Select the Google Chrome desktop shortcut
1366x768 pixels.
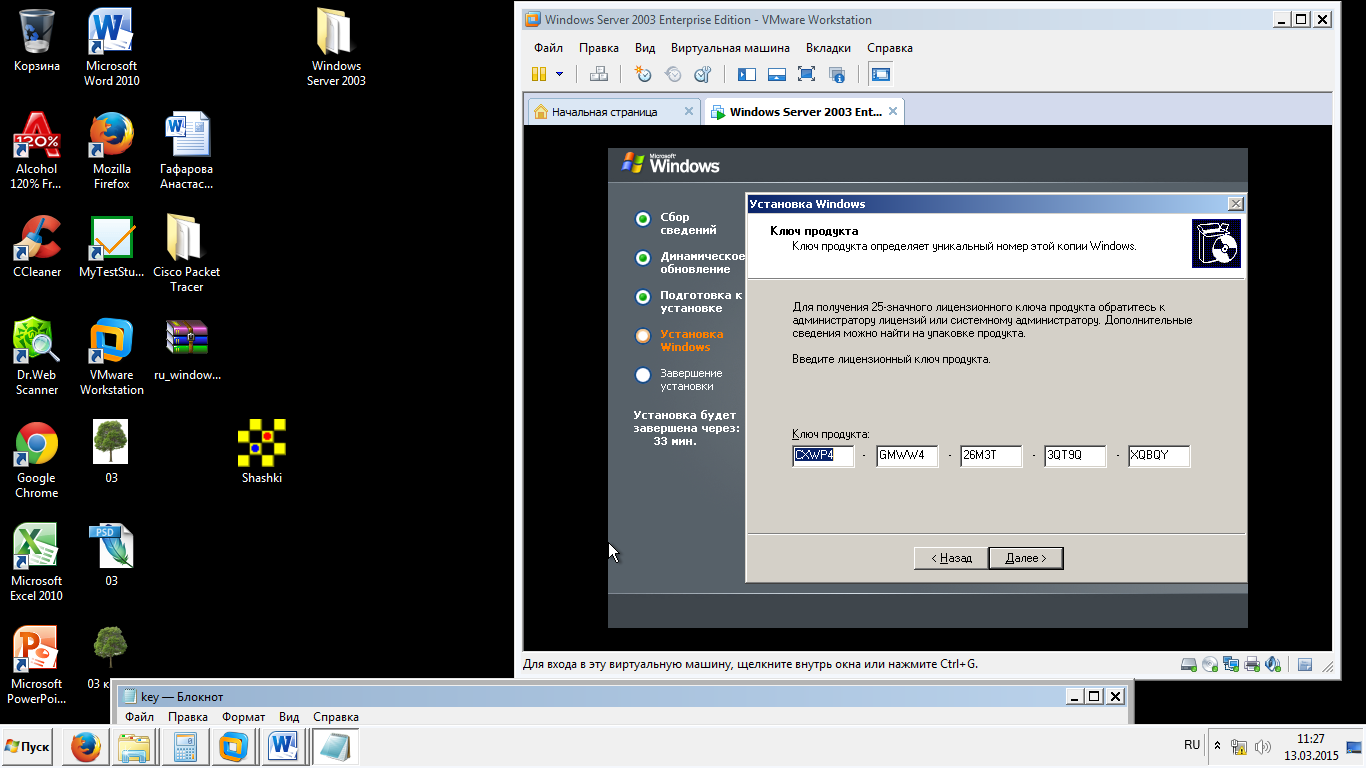(x=37, y=459)
